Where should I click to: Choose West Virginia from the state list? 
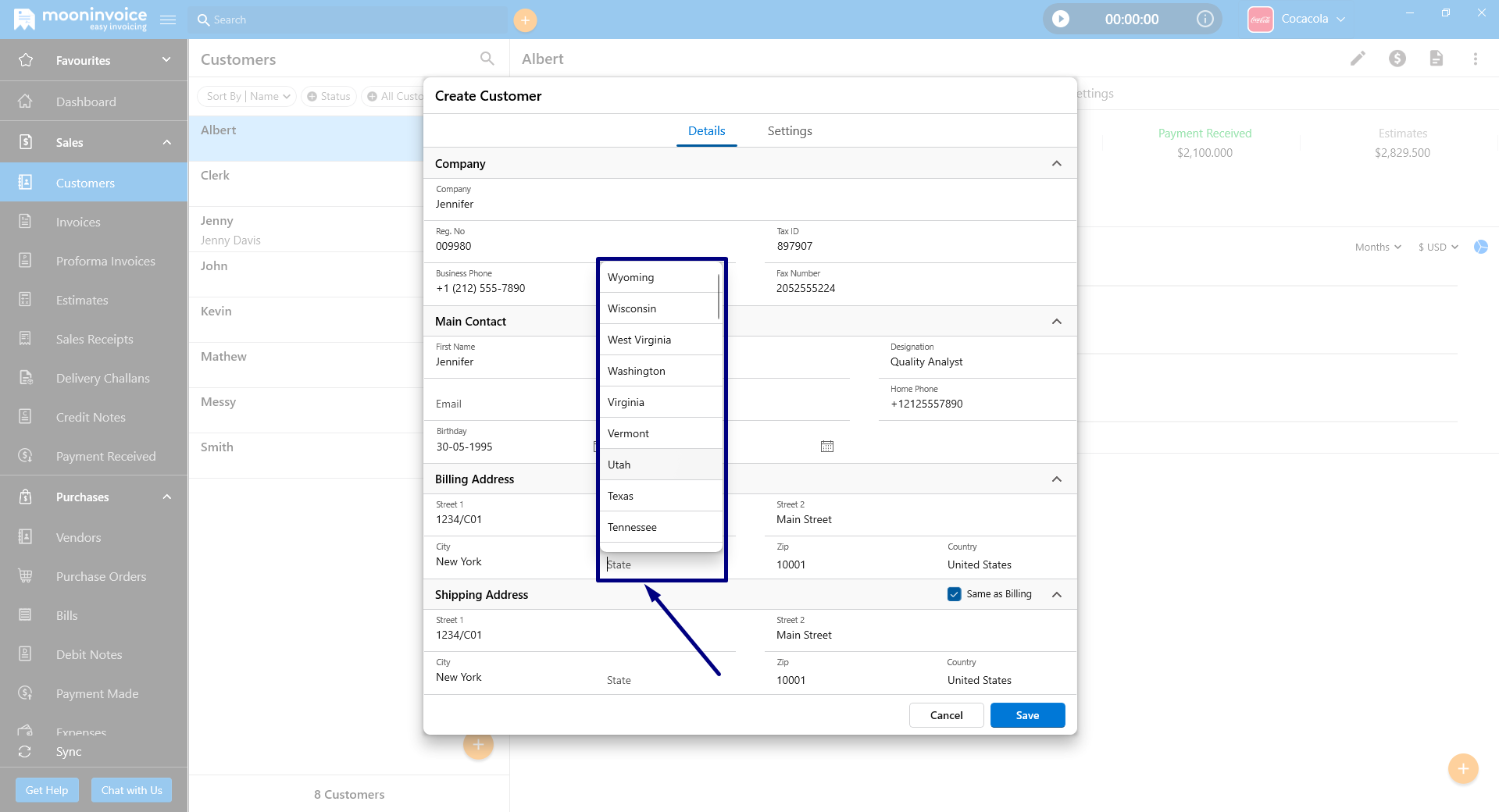click(x=661, y=340)
